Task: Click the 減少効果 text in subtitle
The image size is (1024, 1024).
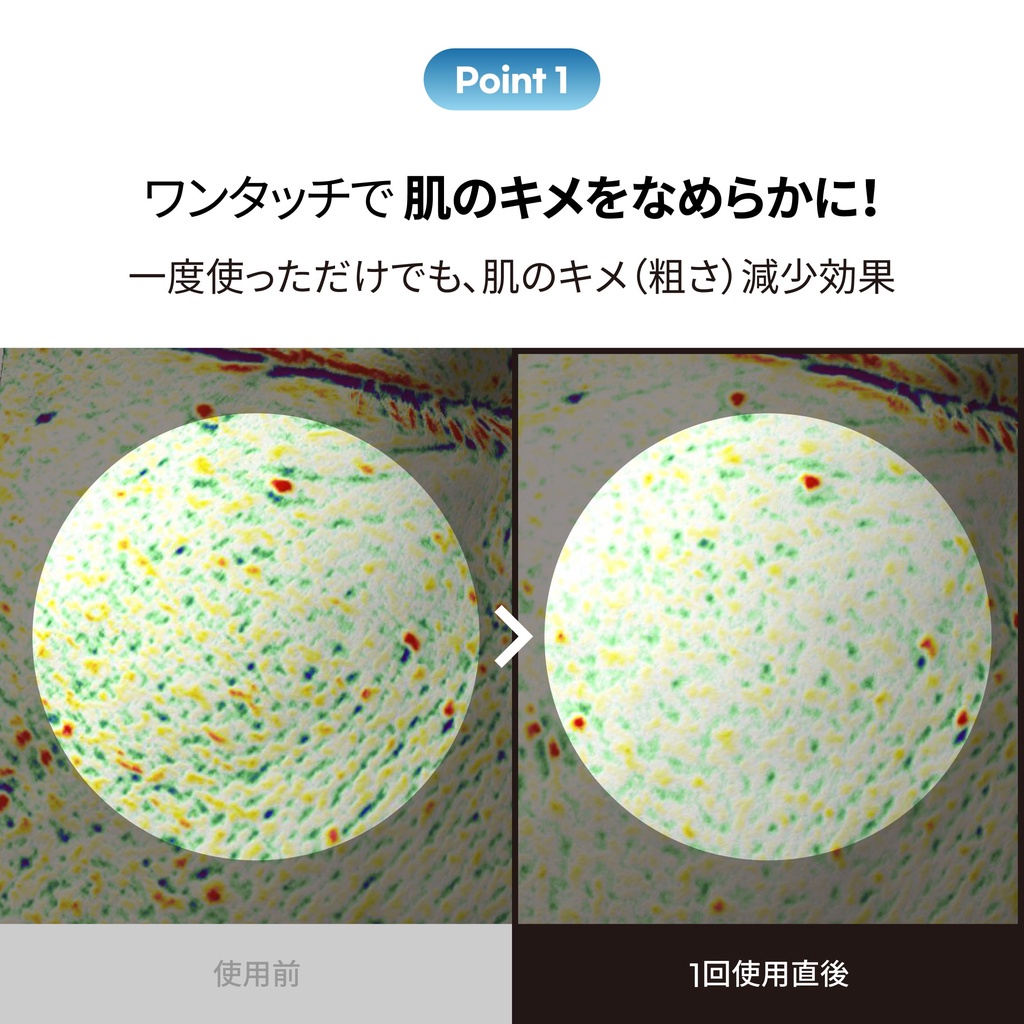Action: [x=818, y=277]
